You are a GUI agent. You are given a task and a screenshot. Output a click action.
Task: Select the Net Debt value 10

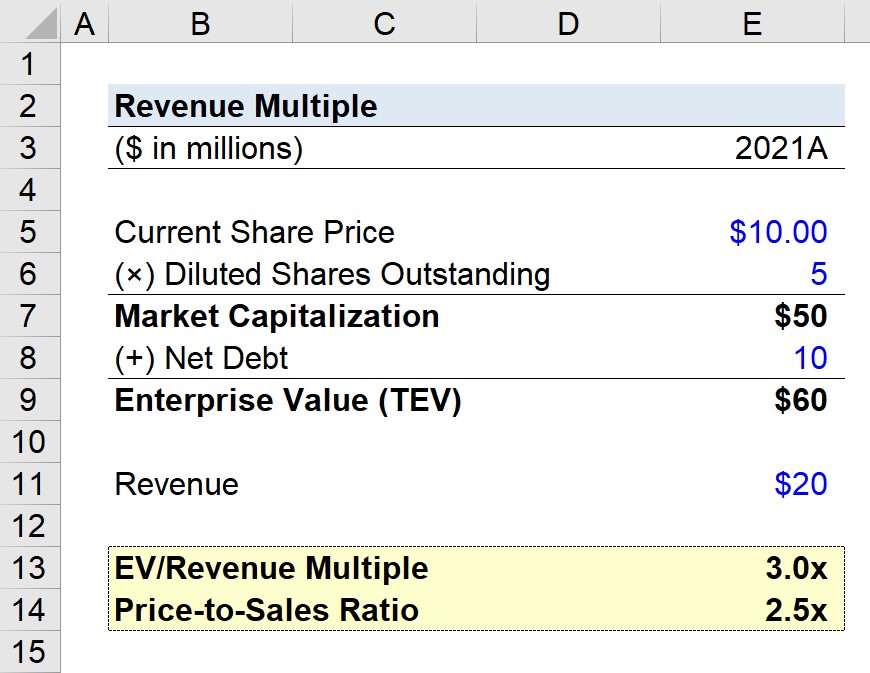coord(752,358)
